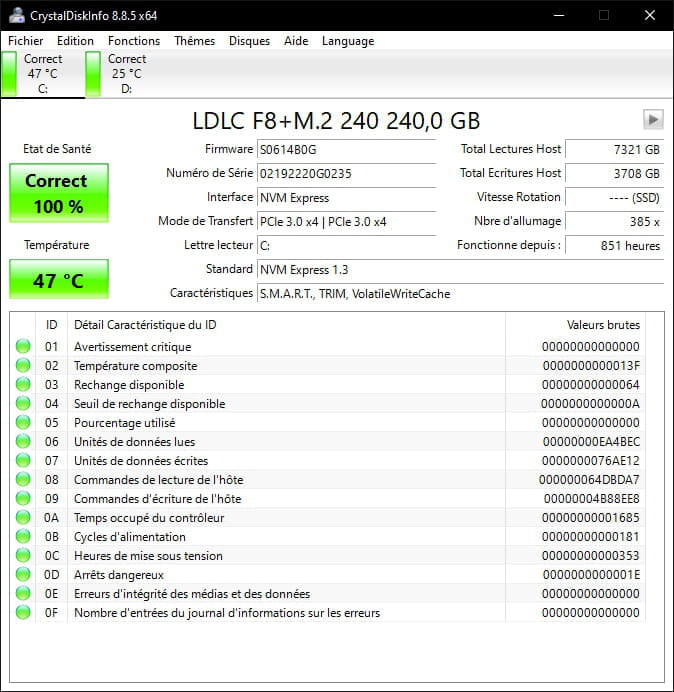674x692 pixels.
Task: Click the Standard field NVM Express 1.3
Action: (460, 269)
